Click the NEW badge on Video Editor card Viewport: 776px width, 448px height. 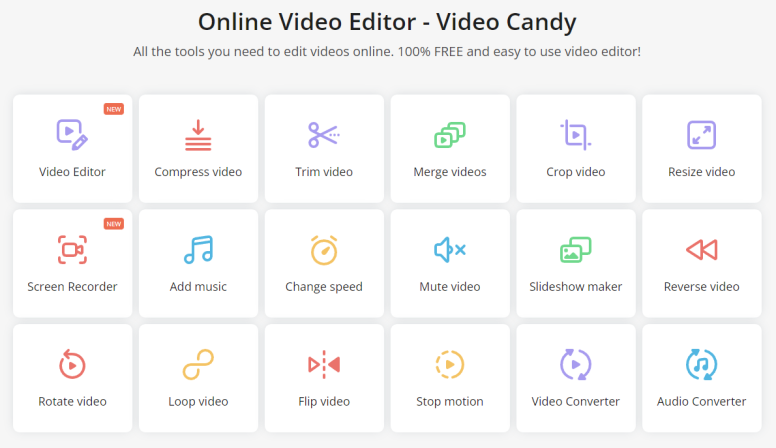(114, 109)
